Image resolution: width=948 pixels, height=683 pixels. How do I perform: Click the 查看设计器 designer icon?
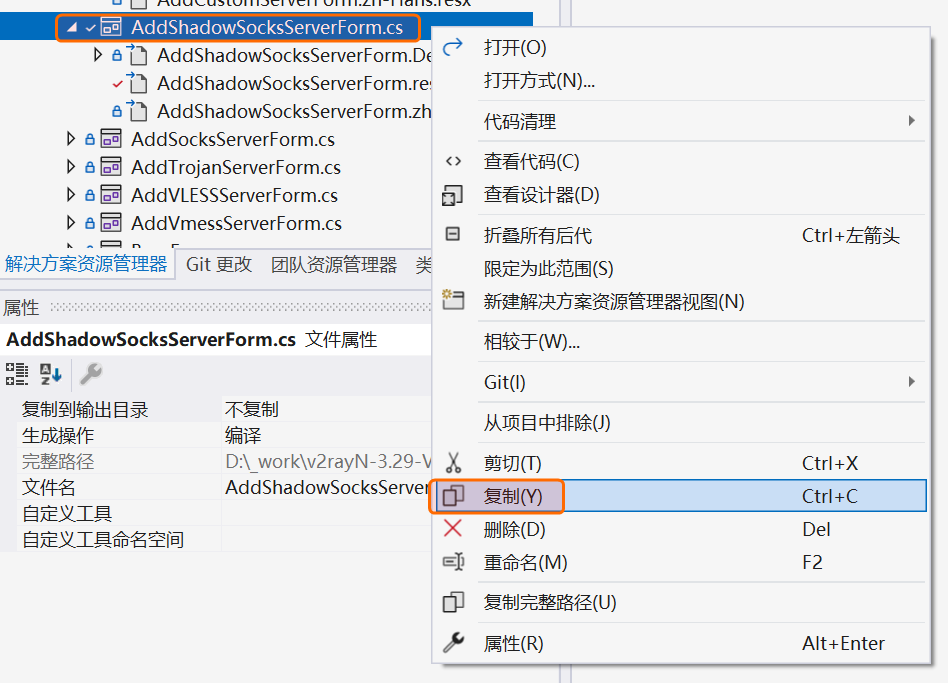click(x=453, y=195)
